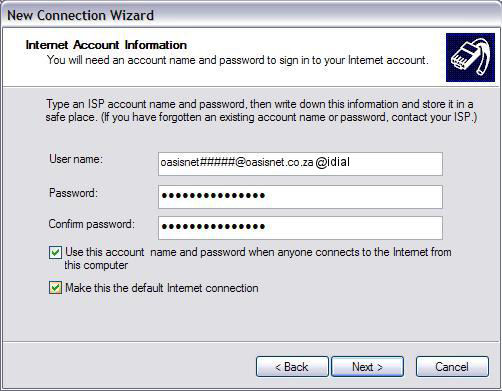The height and width of the screenshot is (391, 502).
Task: Go to previous step with Back button
Action: pyautogui.click(x=292, y=367)
